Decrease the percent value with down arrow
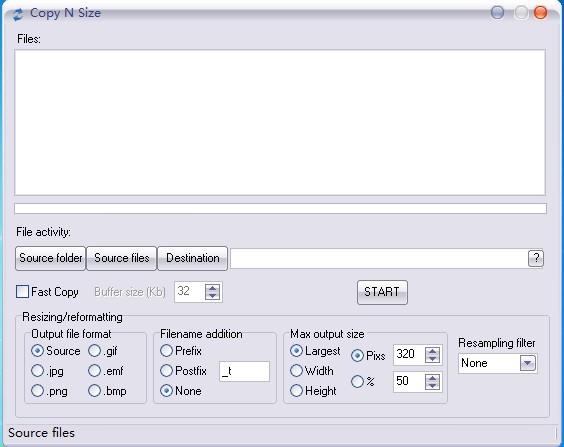The image size is (564, 447). pos(432,386)
